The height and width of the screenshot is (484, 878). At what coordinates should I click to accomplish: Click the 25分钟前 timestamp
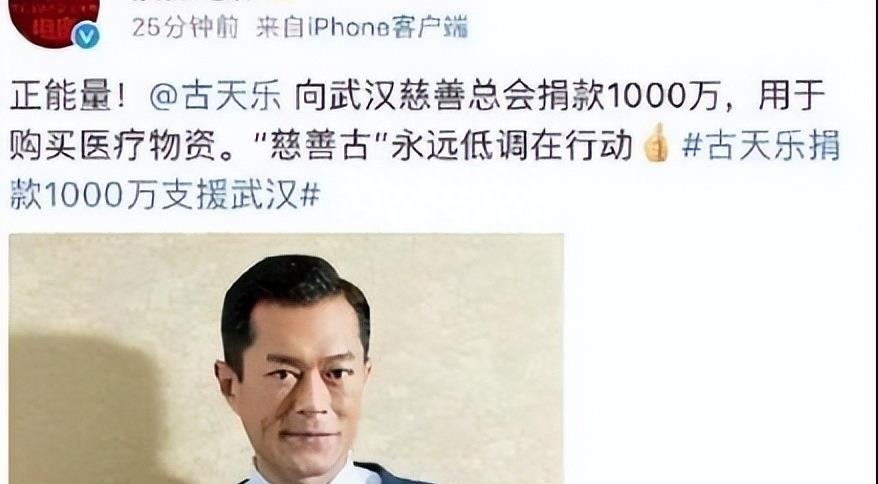click(x=185, y=27)
